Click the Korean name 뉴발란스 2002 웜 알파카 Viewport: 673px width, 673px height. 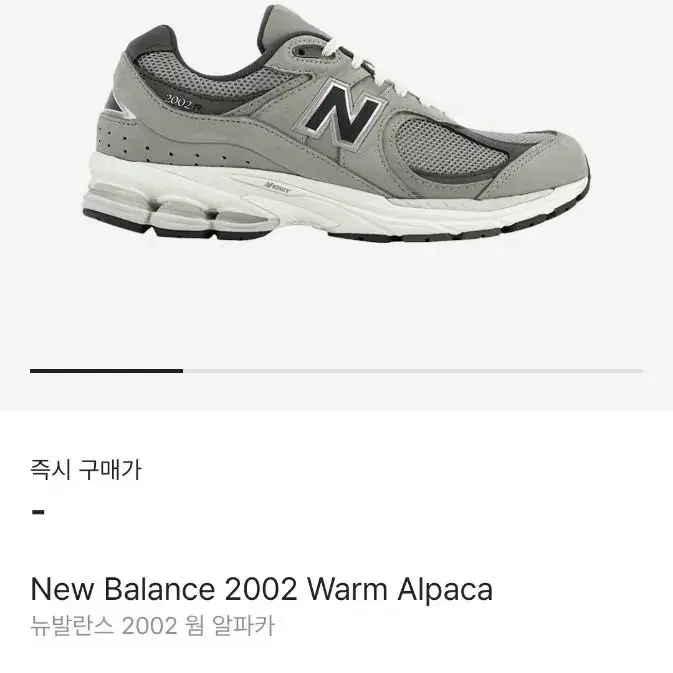(152, 626)
